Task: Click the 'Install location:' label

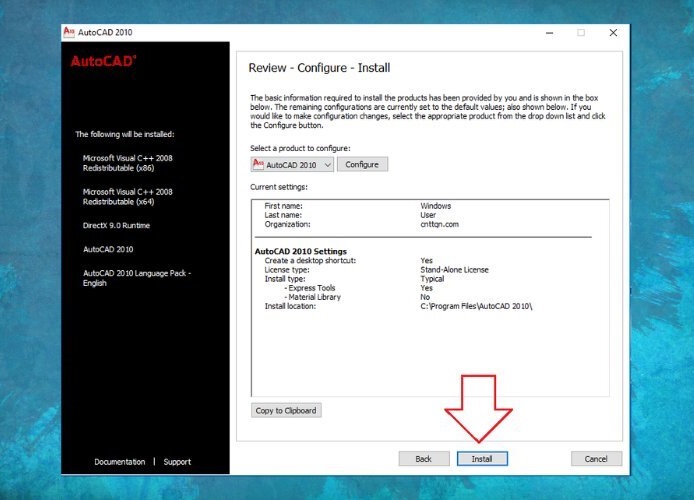Action: coord(290,306)
